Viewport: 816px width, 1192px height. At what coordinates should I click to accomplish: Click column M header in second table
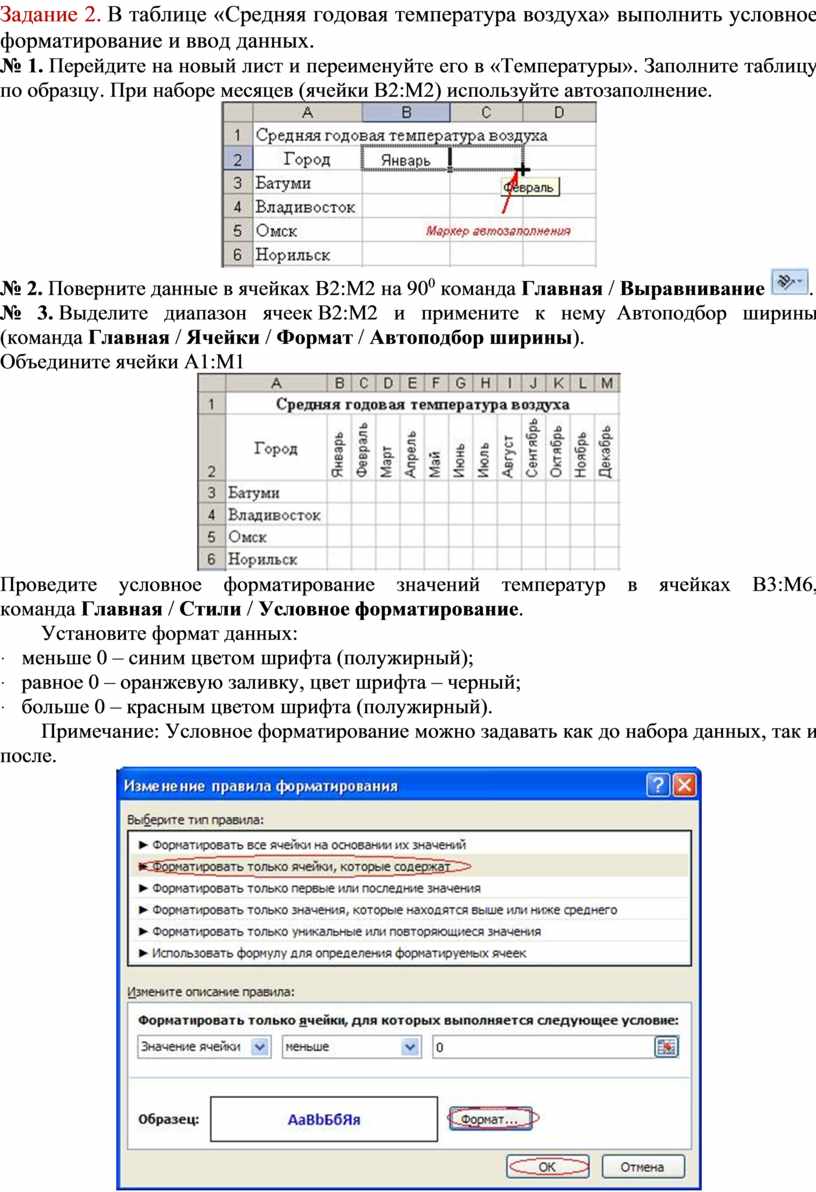[607, 383]
